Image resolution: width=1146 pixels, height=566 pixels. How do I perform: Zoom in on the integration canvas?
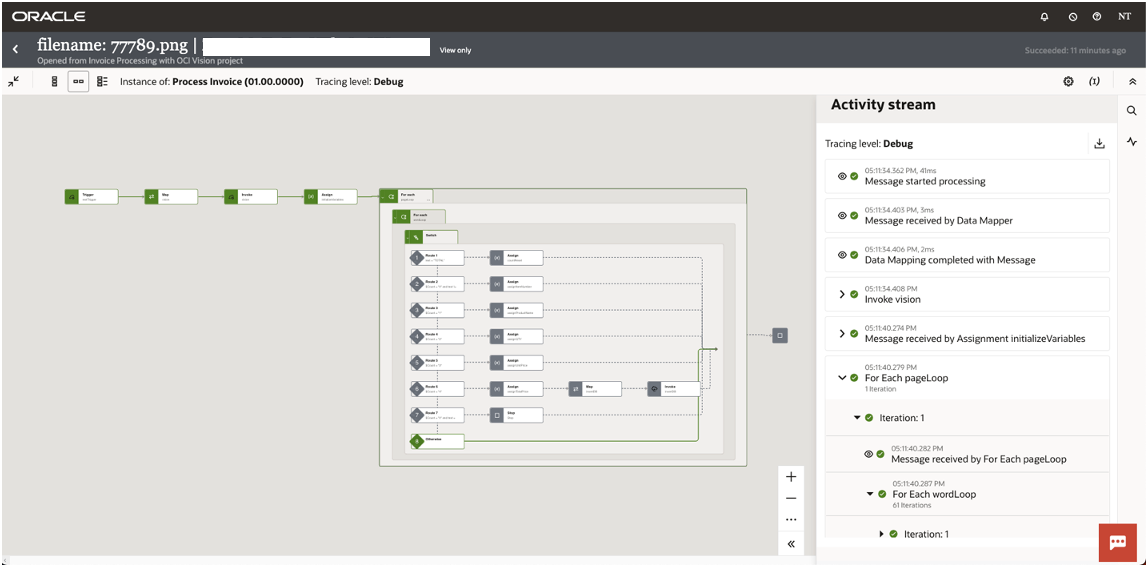791,477
